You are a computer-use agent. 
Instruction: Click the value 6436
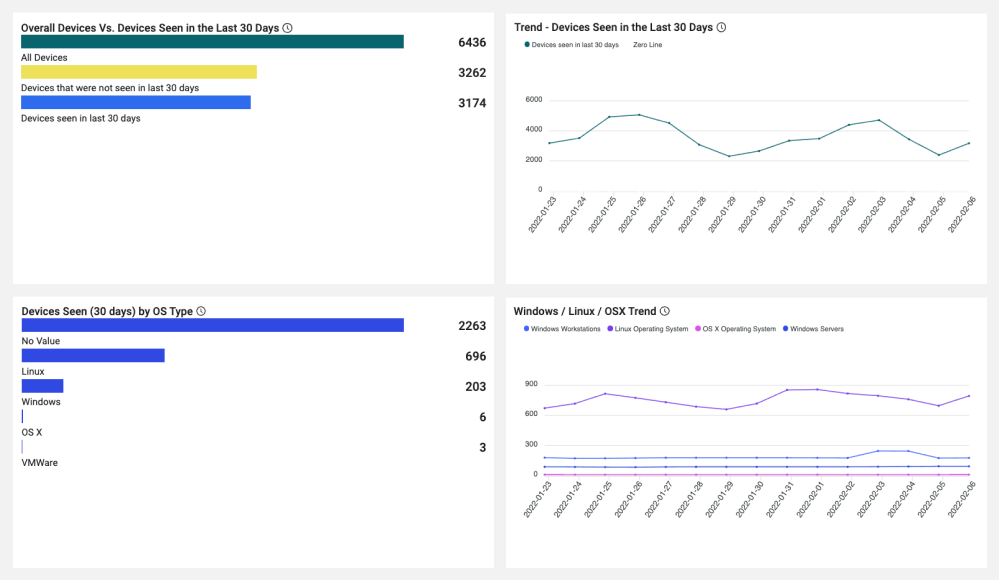tap(472, 43)
